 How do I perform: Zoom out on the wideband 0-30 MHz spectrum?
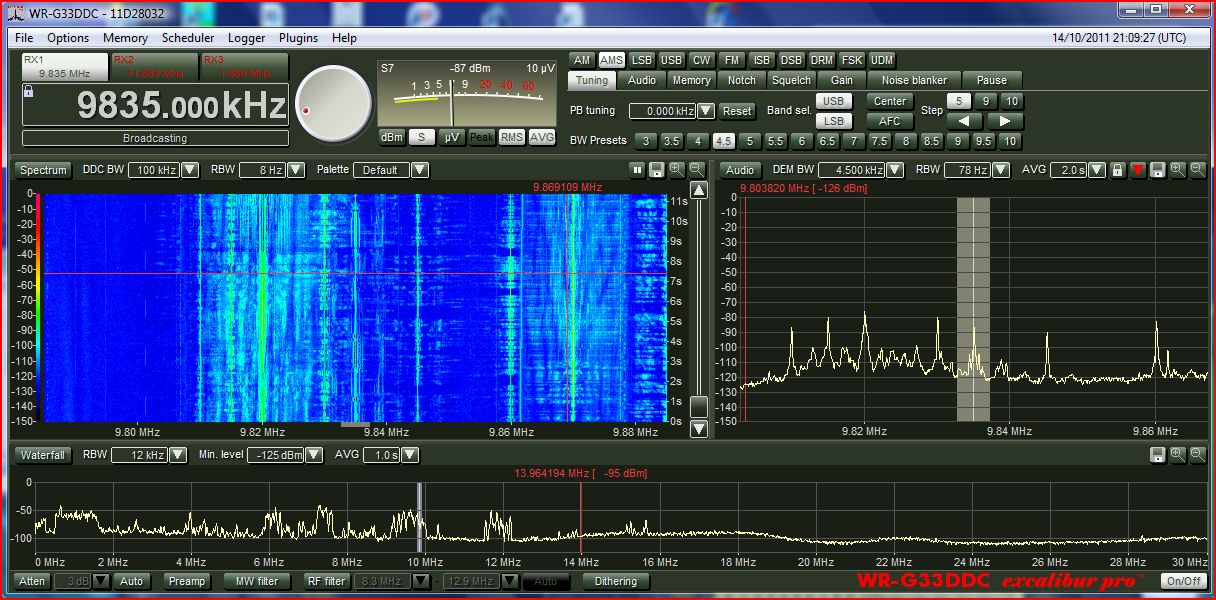point(1197,455)
